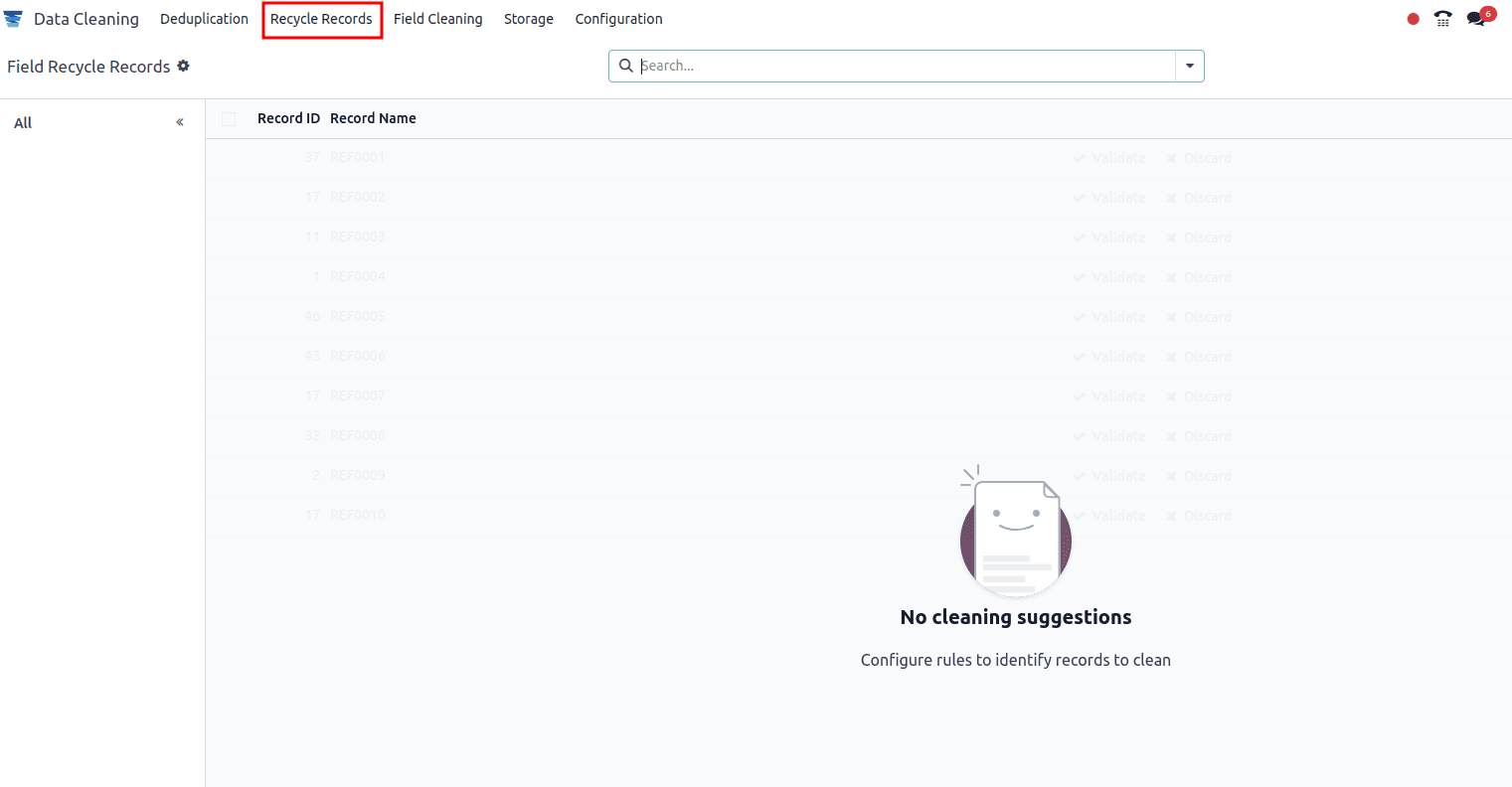This screenshot has width=1512, height=787.
Task: Discard the suggestion for record REF0010
Action: pyautogui.click(x=1206, y=515)
